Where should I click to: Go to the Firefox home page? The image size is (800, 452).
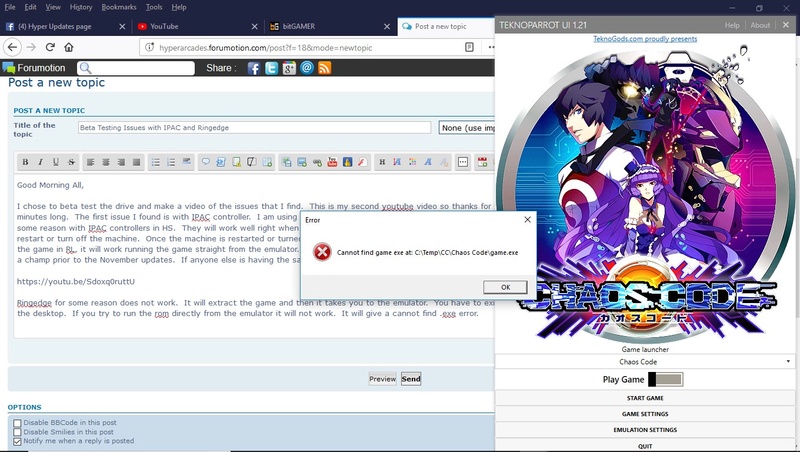click(x=69, y=47)
